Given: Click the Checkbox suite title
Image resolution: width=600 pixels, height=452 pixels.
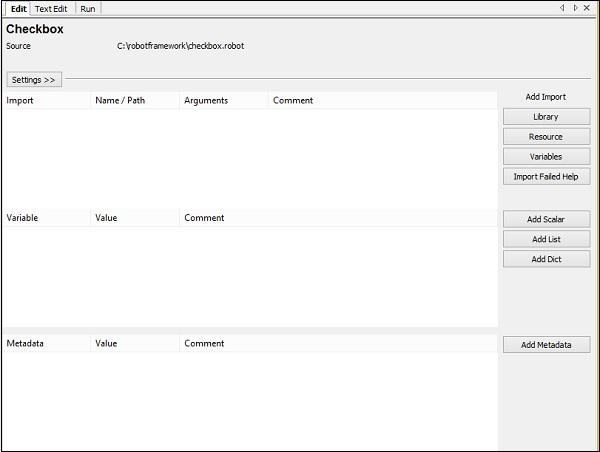Looking at the screenshot, I should click(35, 29).
